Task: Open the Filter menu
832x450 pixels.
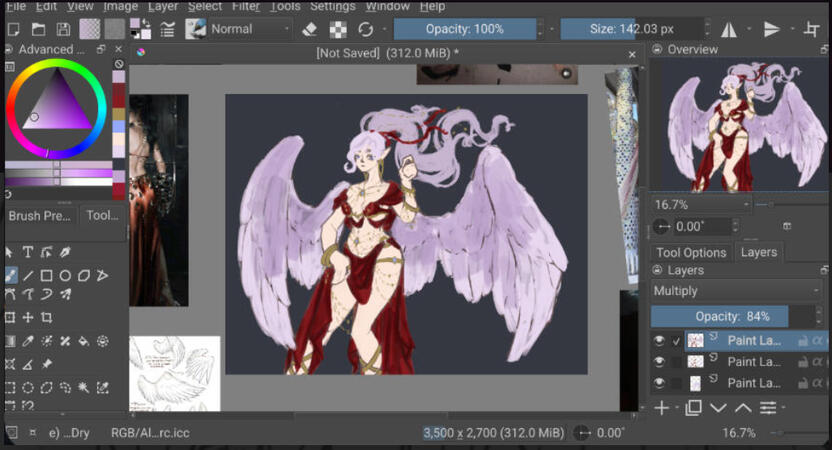Action: pos(246,6)
